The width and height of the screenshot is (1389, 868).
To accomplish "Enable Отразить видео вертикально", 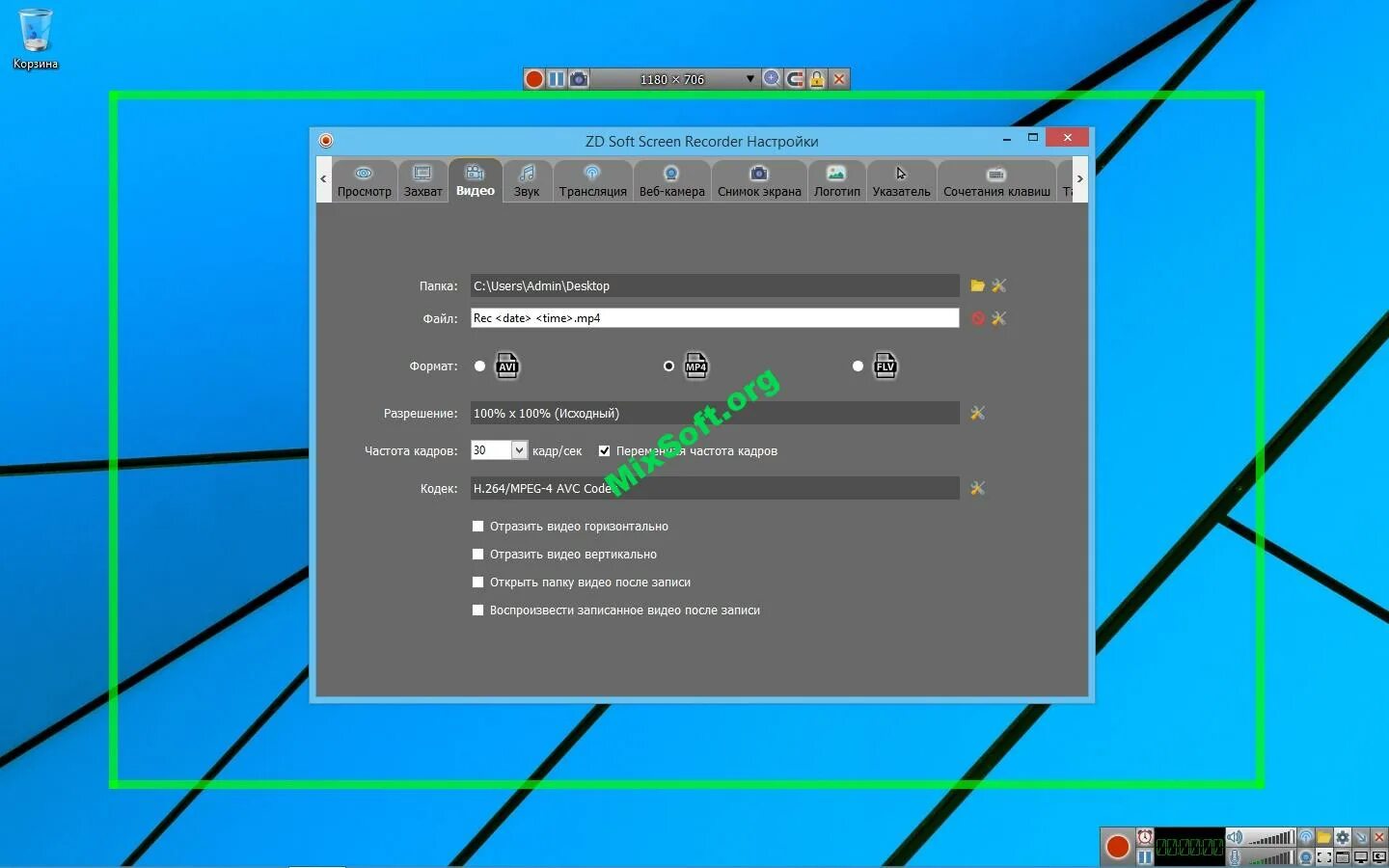I will tap(477, 555).
